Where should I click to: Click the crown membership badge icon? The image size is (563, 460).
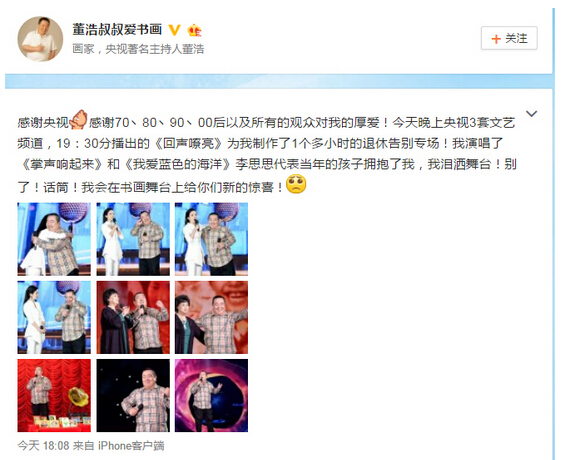pyautogui.click(x=194, y=30)
